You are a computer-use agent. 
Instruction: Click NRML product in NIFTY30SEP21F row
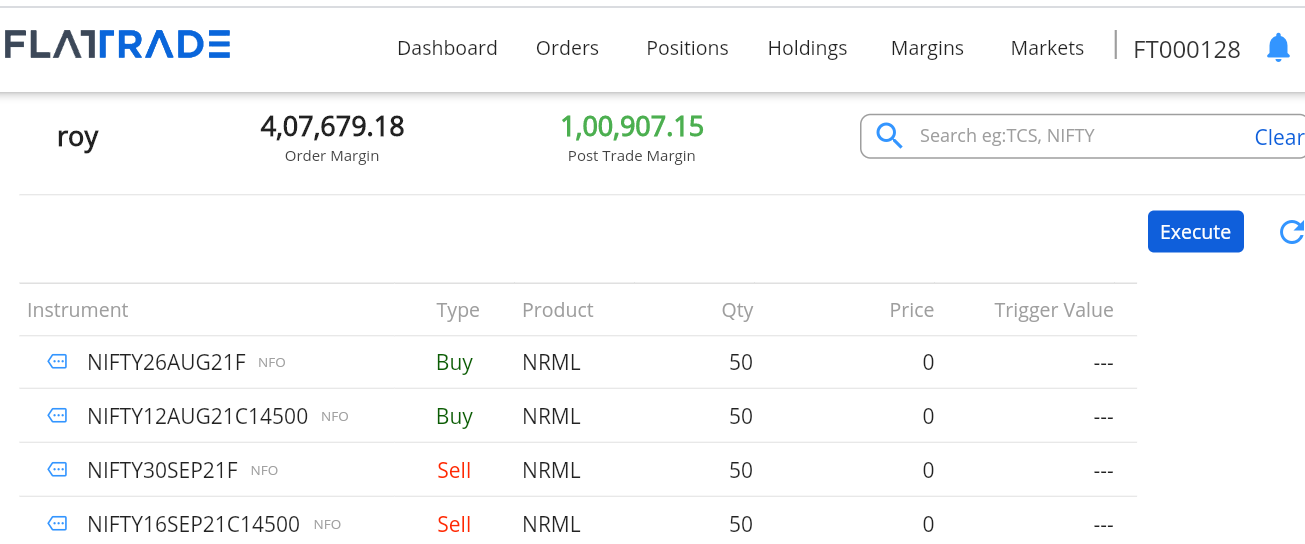pyautogui.click(x=551, y=470)
